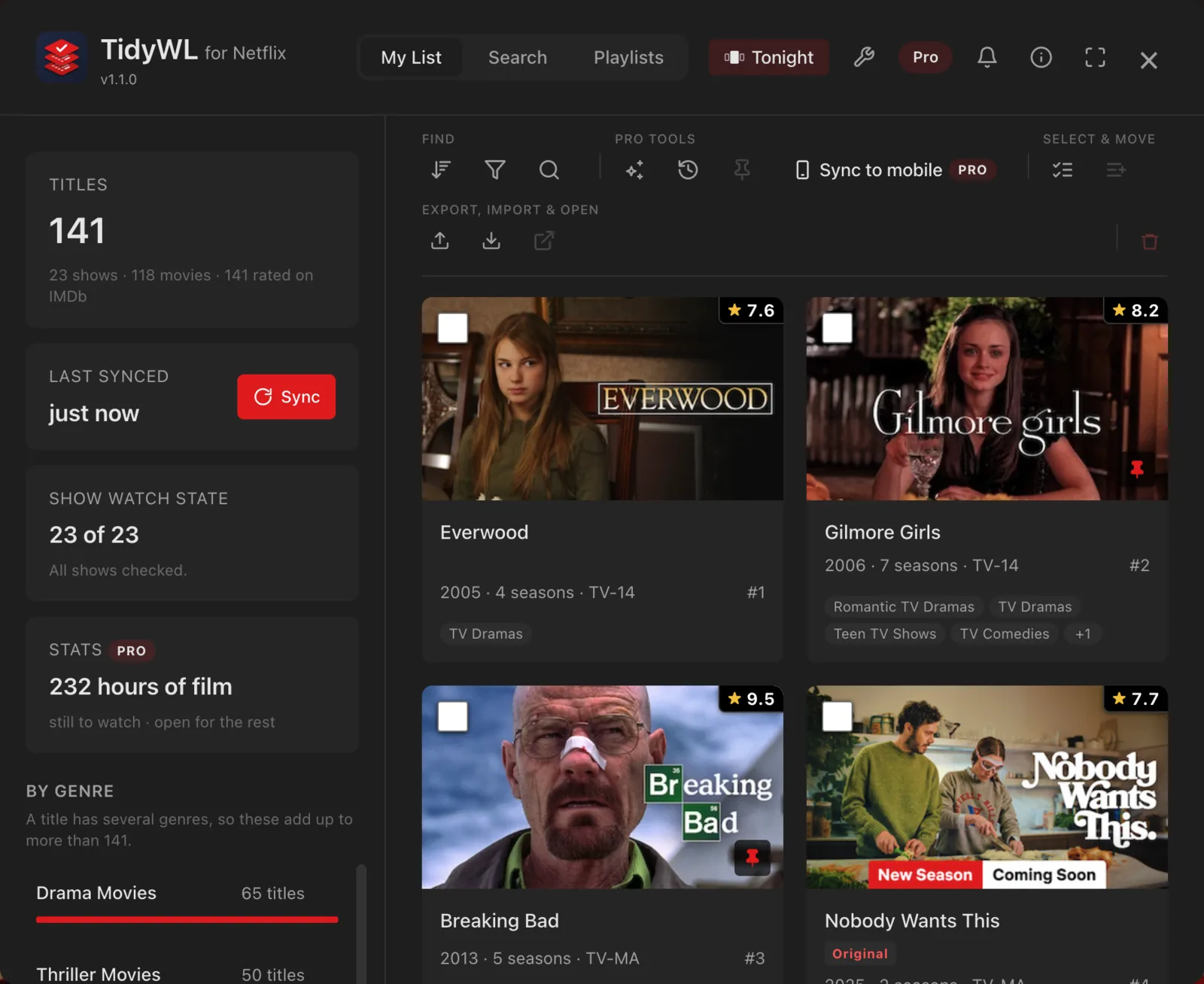Open the notifications bell

click(x=987, y=57)
